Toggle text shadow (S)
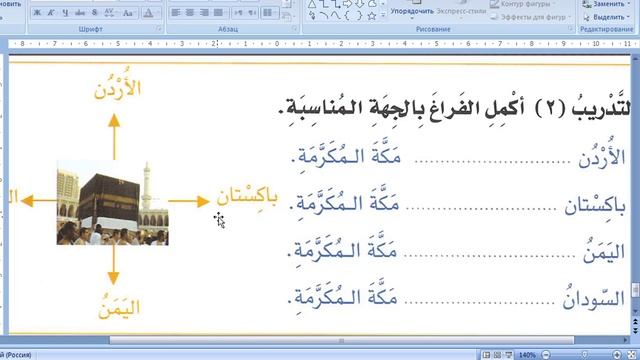The height and width of the screenshot is (360, 640). pyautogui.click(x=94, y=13)
